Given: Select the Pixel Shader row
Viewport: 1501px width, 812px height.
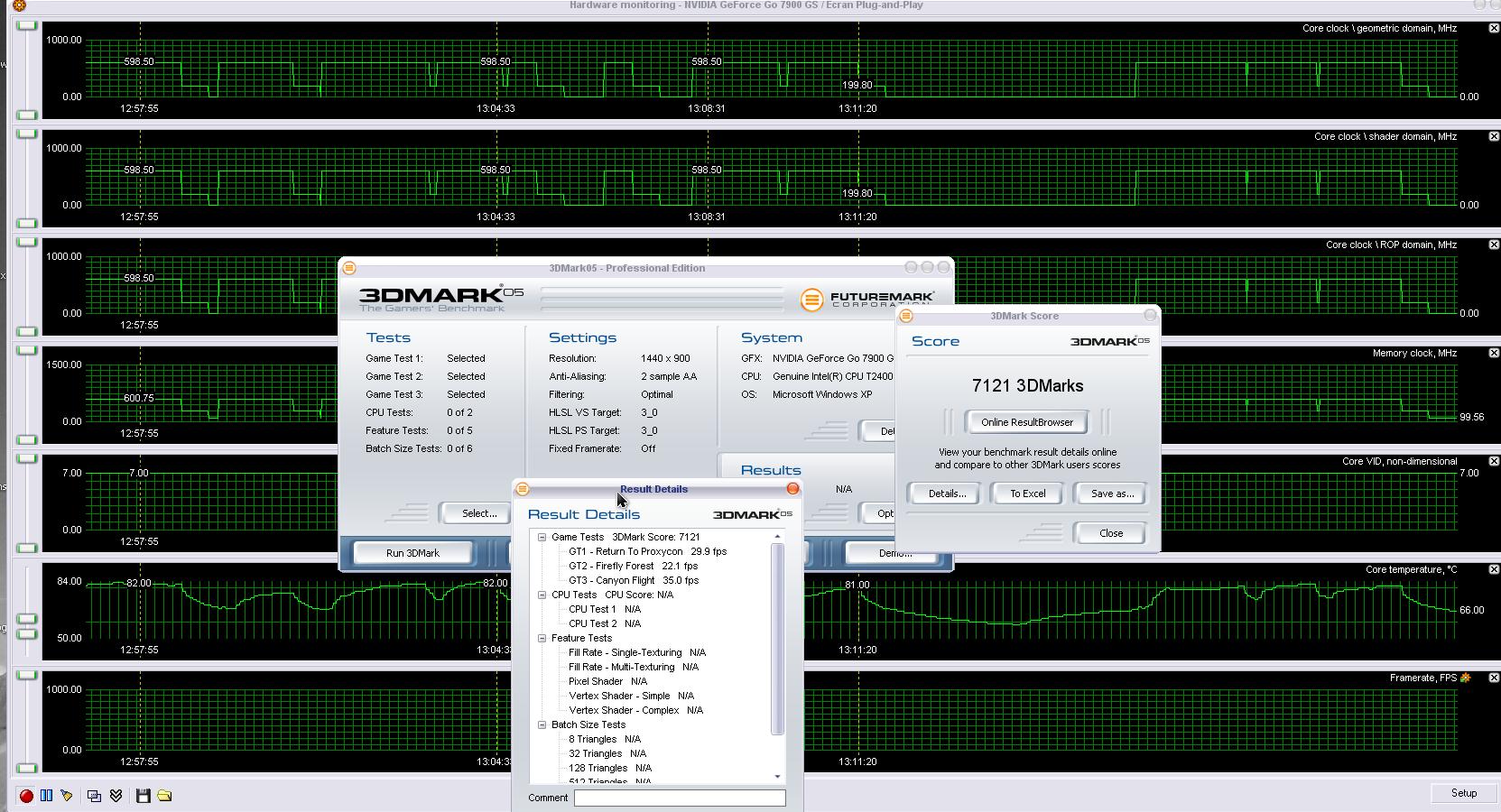Looking at the screenshot, I should click(x=607, y=681).
